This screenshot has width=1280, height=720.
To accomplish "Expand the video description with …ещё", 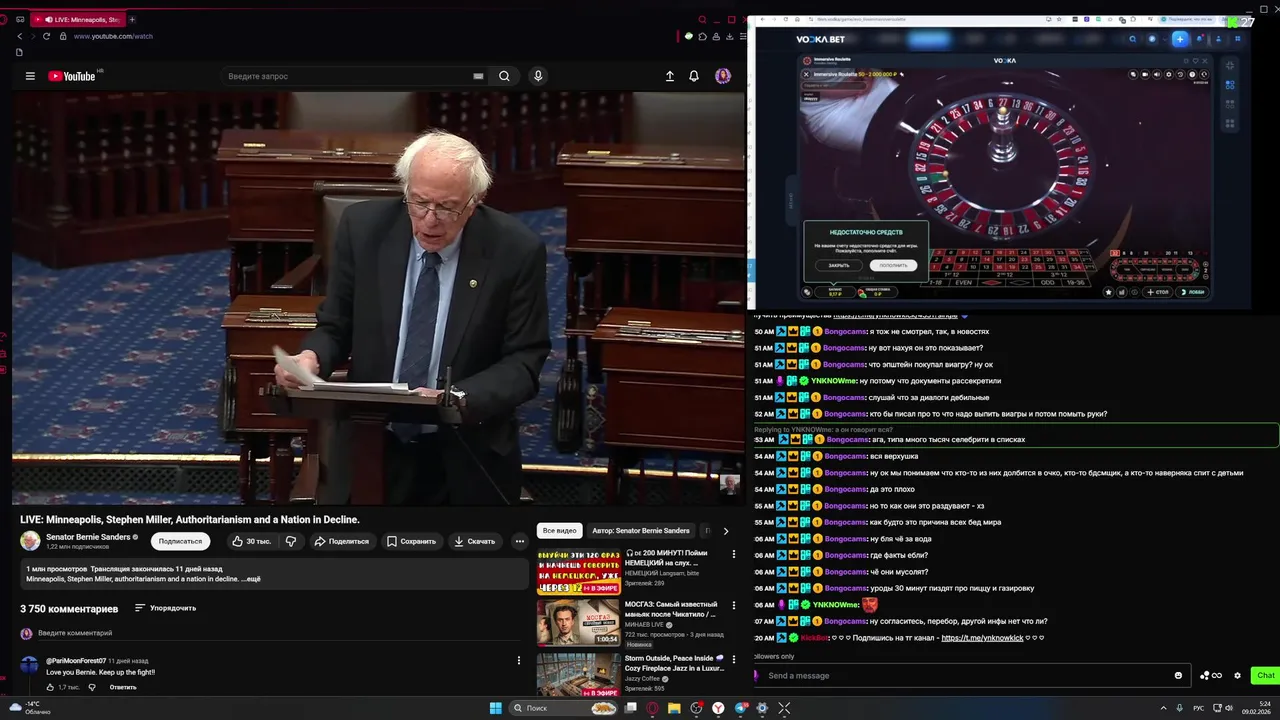I will [x=251, y=579].
